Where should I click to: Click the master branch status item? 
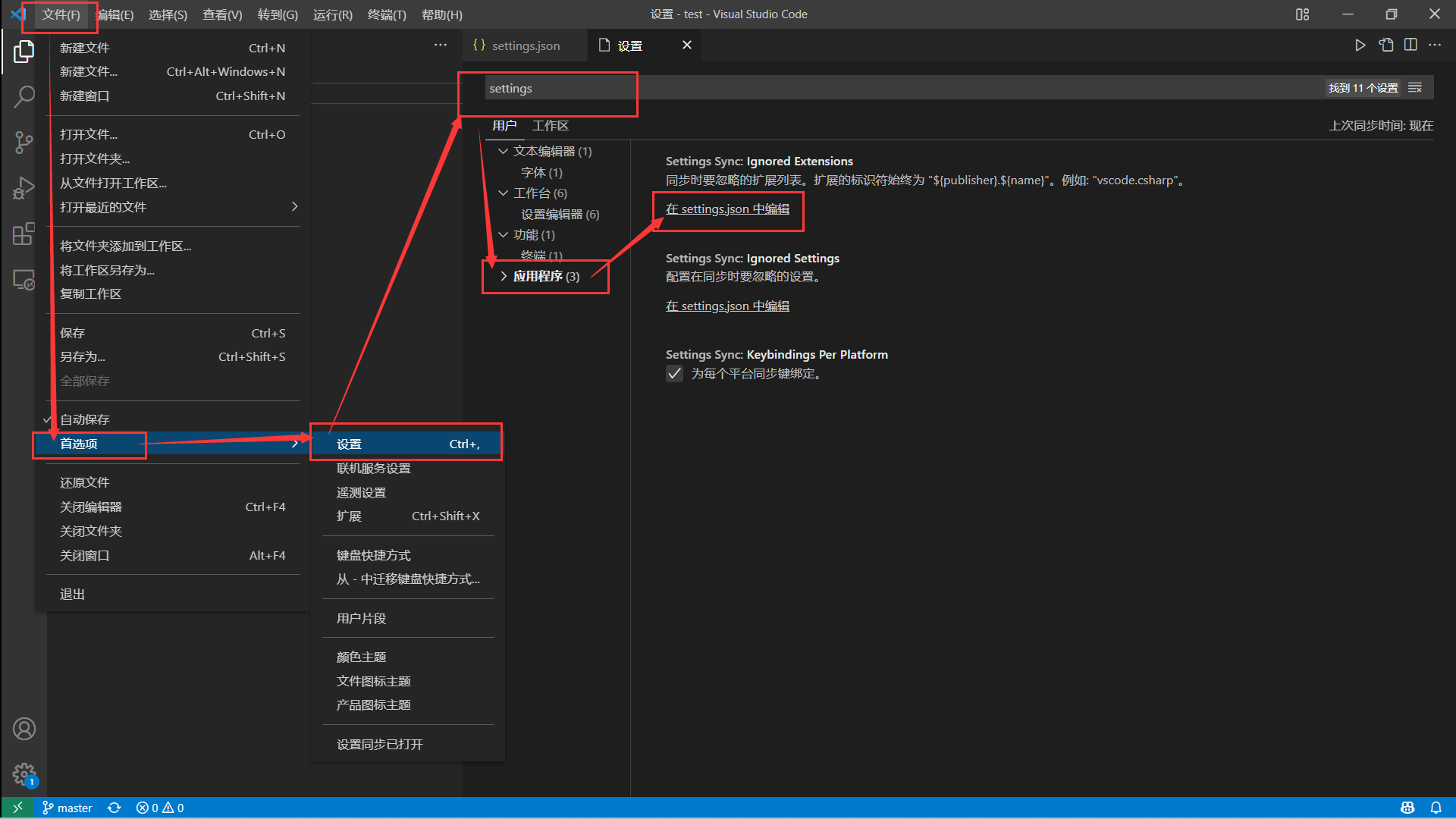[x=67, y=808]
